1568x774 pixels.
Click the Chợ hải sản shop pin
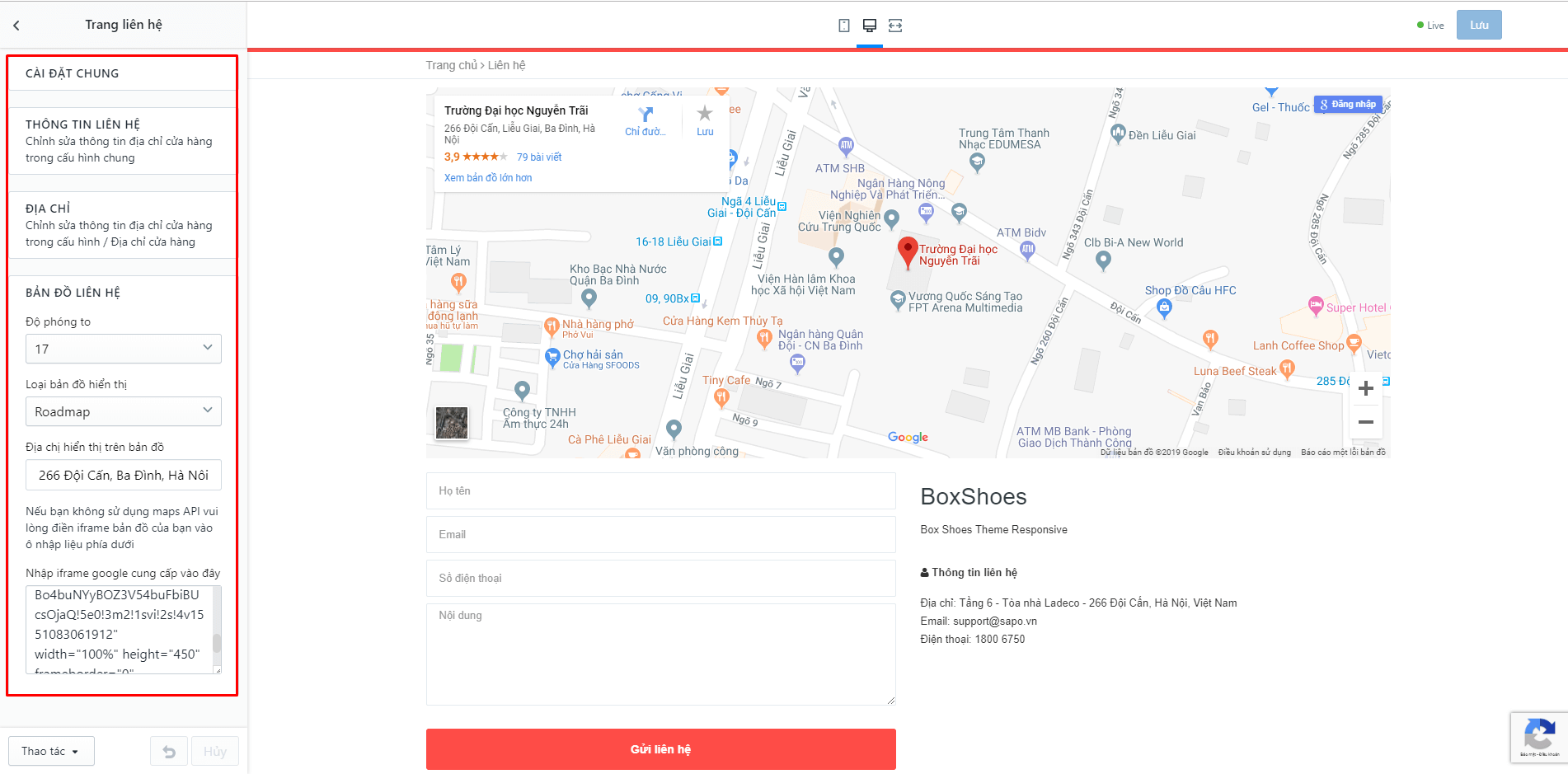[553, 358]
